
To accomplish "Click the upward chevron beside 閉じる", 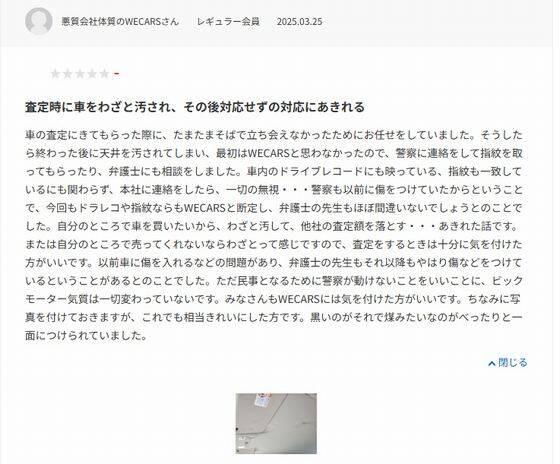I will (492, 363).
